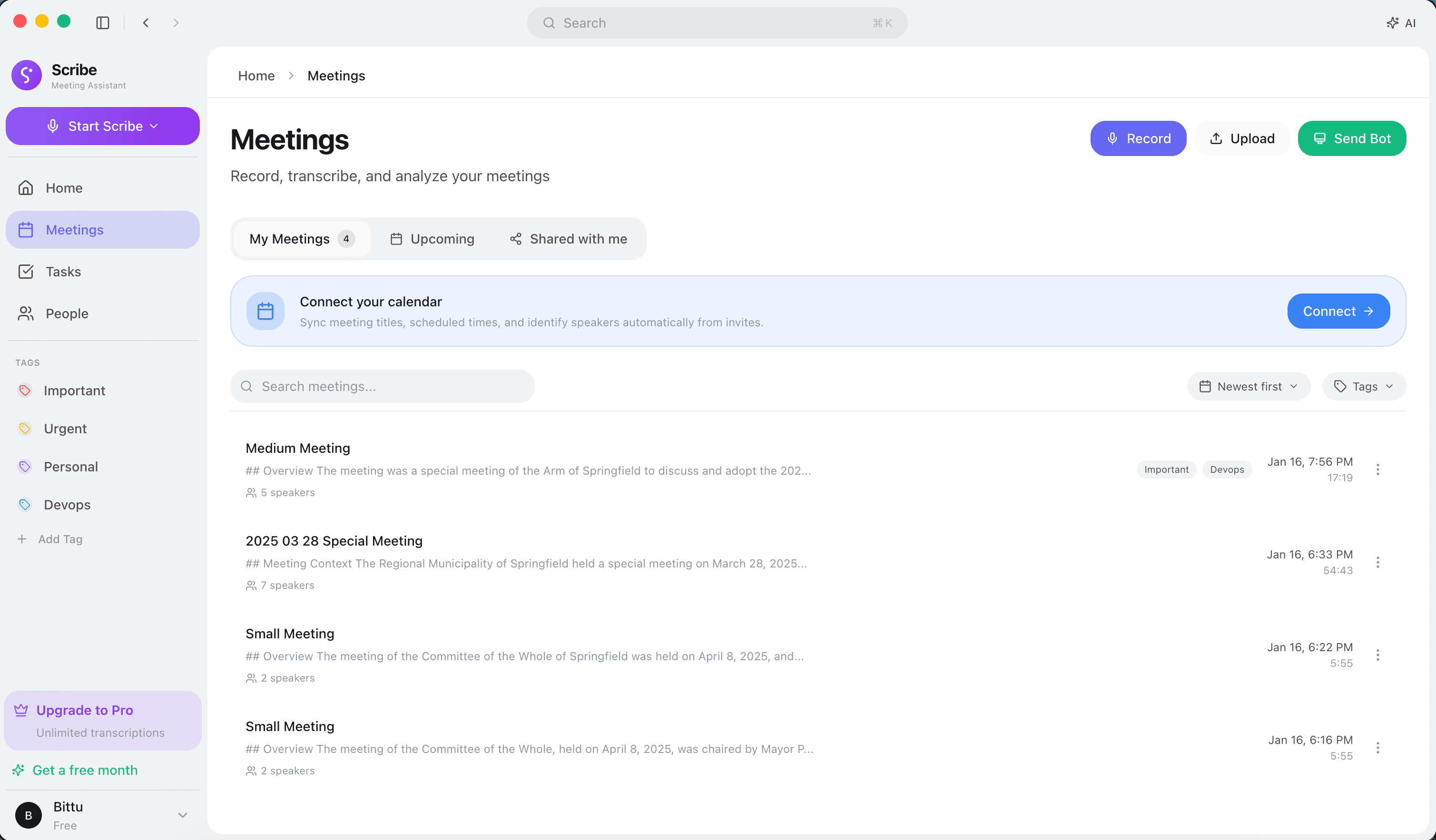
Task: Open the Start Scribe dropdown chevron
Action: (x=153, y=126)
